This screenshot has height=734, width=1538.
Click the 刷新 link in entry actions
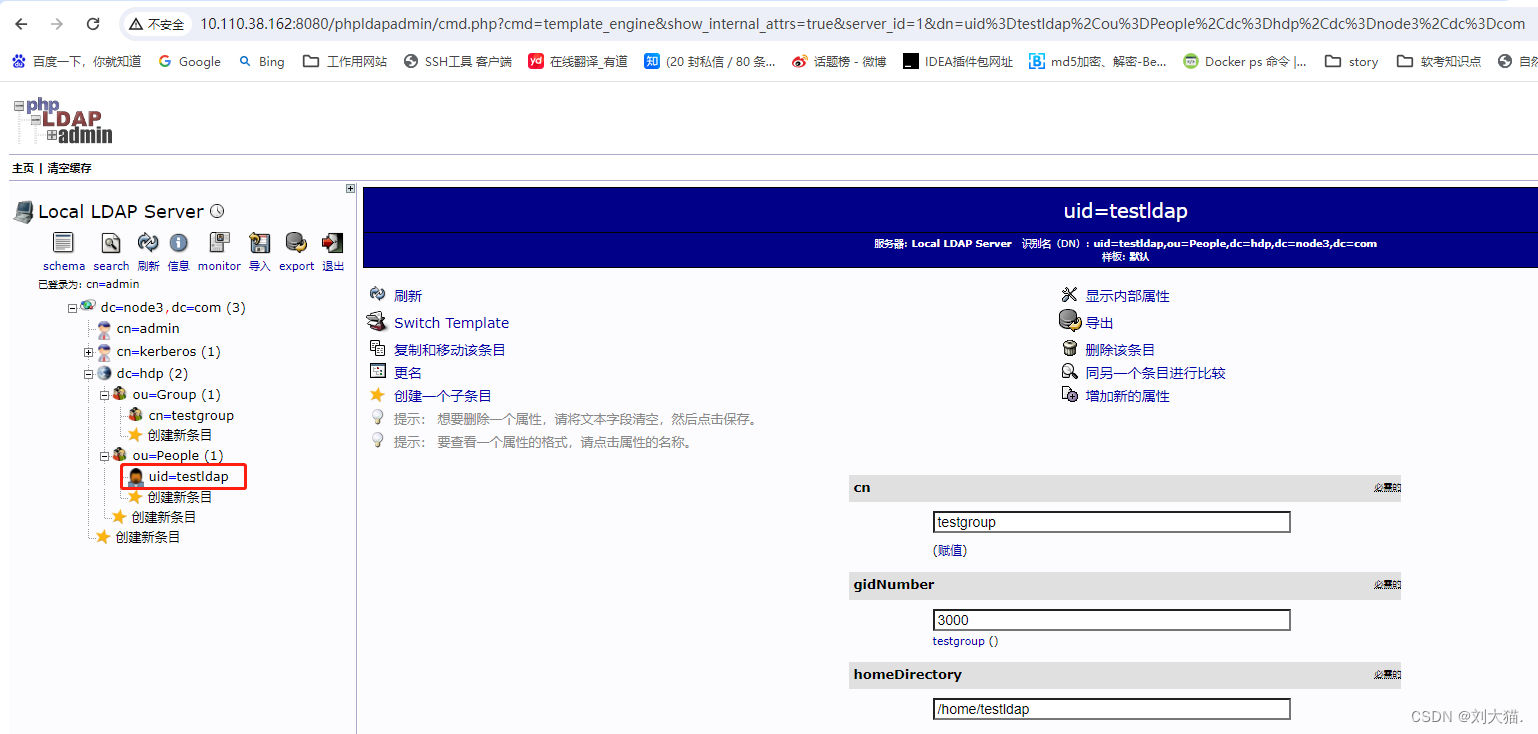(x=408, y=296)
